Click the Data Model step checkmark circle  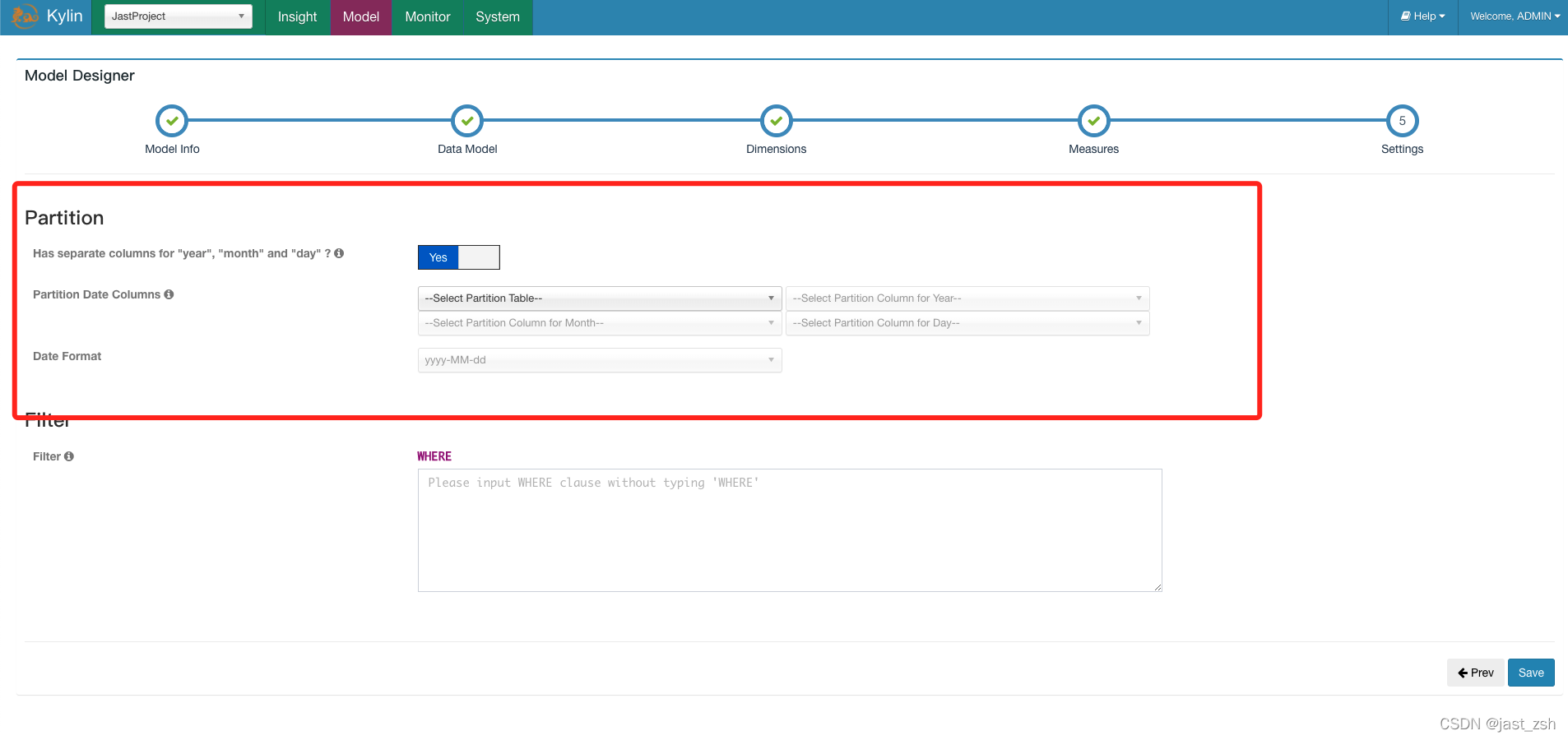click(467, 121)
